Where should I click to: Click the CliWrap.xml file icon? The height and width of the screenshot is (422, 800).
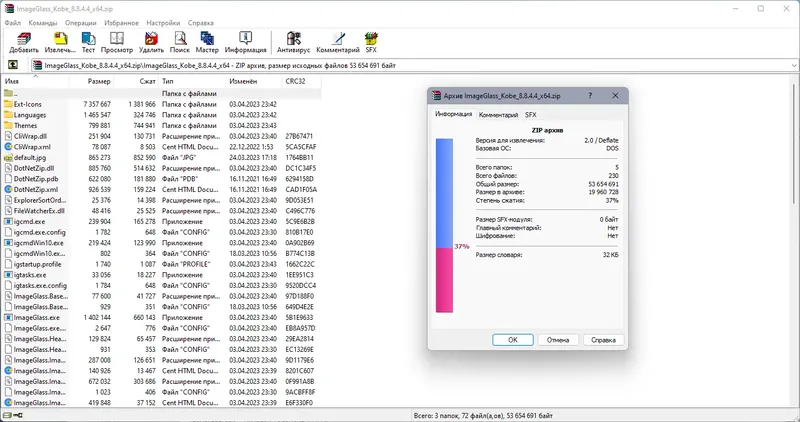(x=8, y=147)
